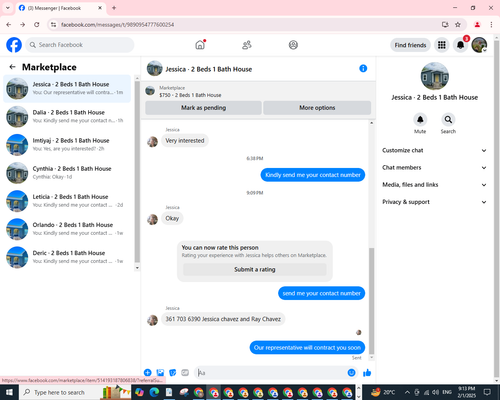Image resolution: width=500 pixels, height=400 pixels.
Task: Click message with 361 703 6390 contact
Action: (x=223, y=319)
